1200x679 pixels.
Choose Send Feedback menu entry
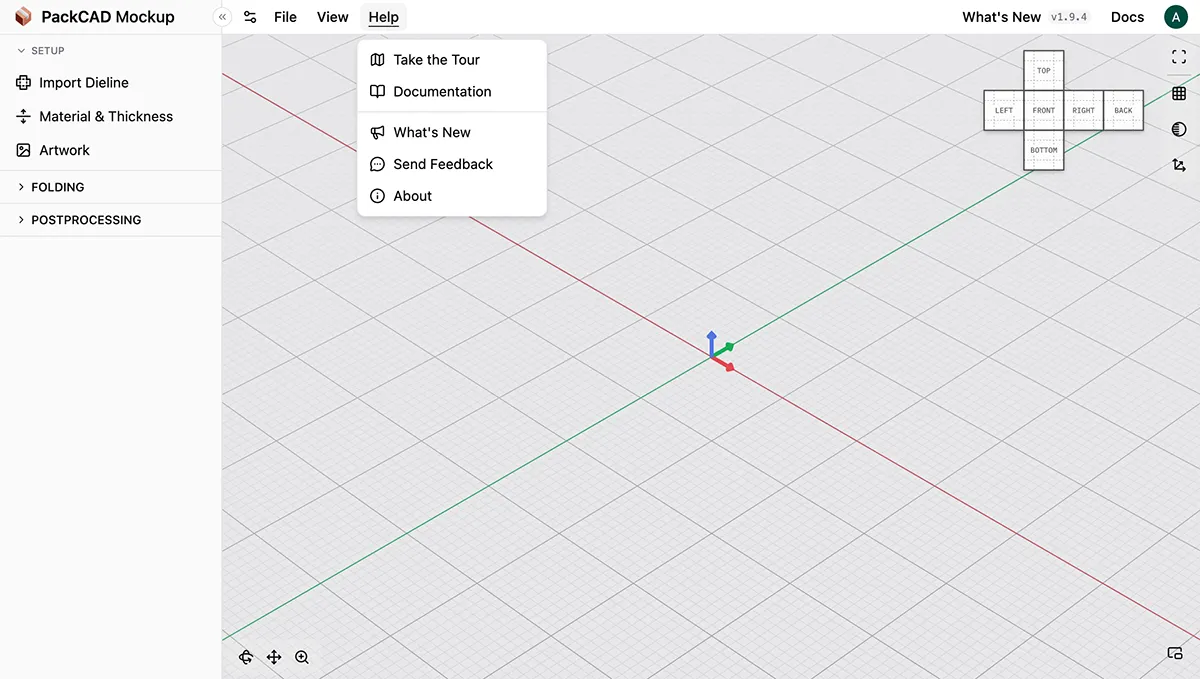(x=452, y=164)
